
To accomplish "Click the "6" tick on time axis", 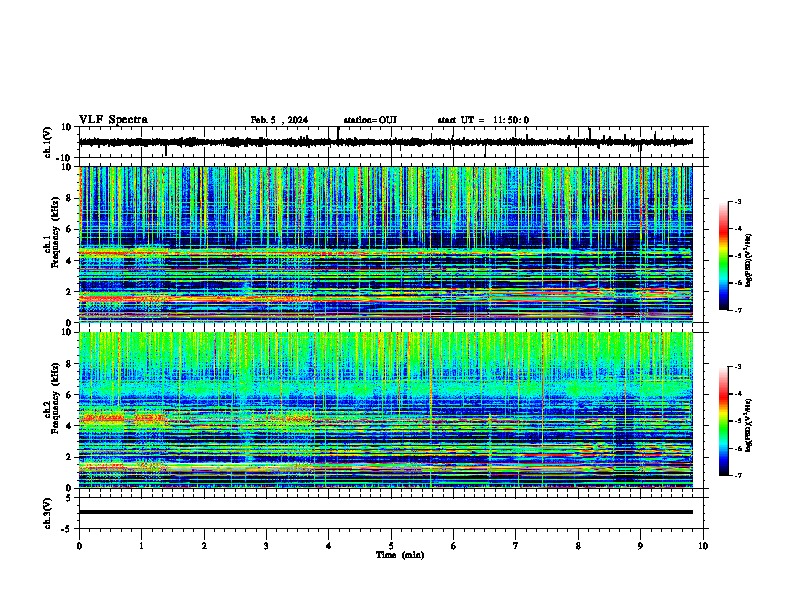I will pyautogui.click(x=454, y=546).
